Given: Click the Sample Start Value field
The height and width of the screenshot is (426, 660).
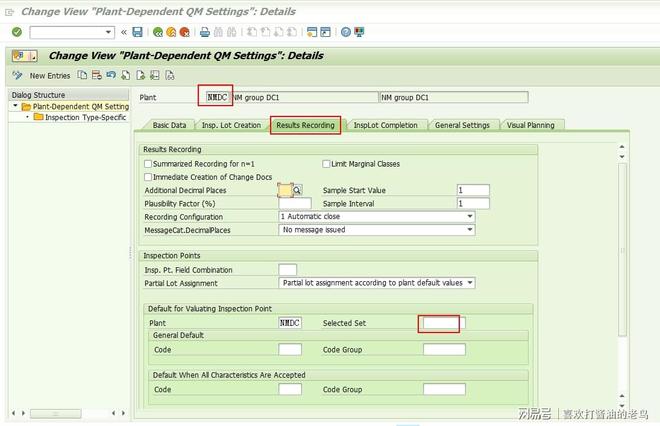Looking at the screenshot, I should [x=473, y=190].
